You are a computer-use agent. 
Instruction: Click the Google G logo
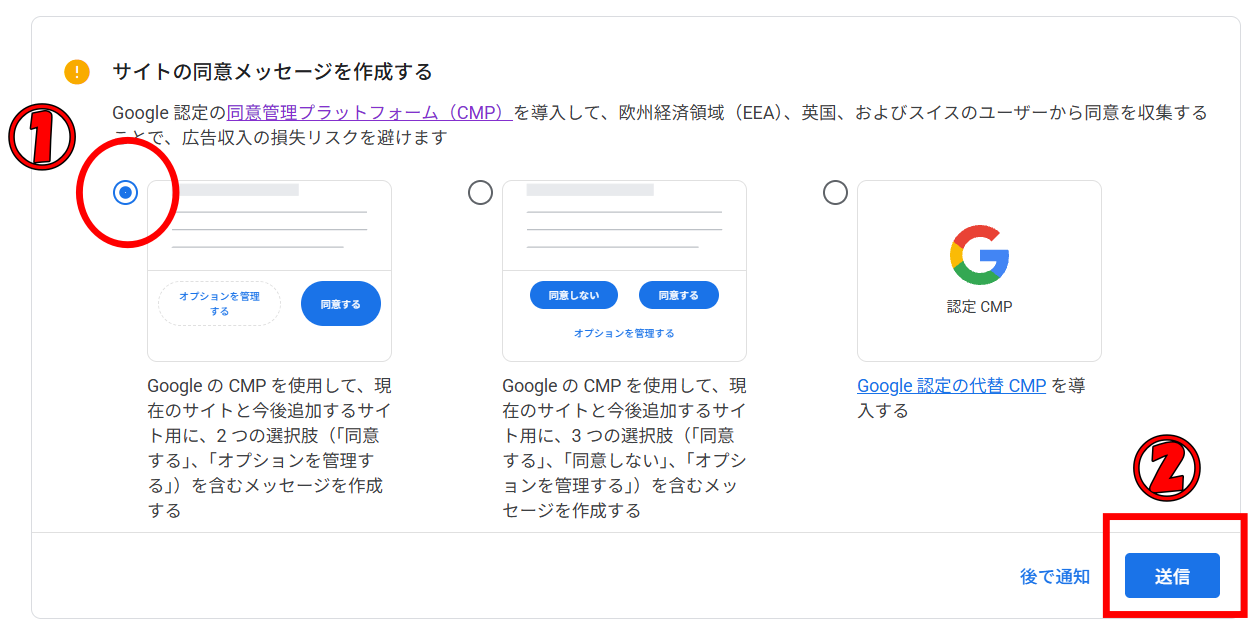tap(979, 255)
